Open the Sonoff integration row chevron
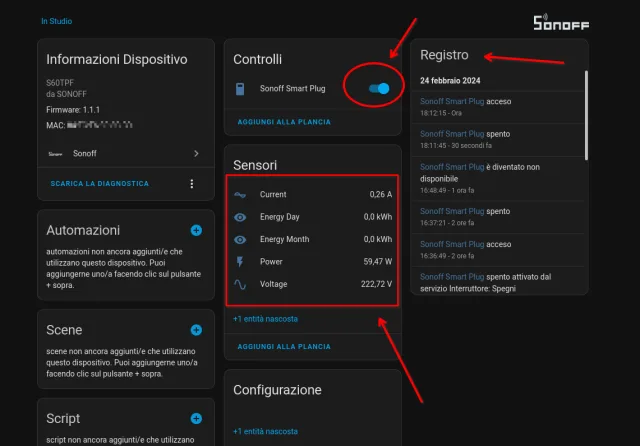Viewport: 640px width, 446px height. tap(196, 153)
